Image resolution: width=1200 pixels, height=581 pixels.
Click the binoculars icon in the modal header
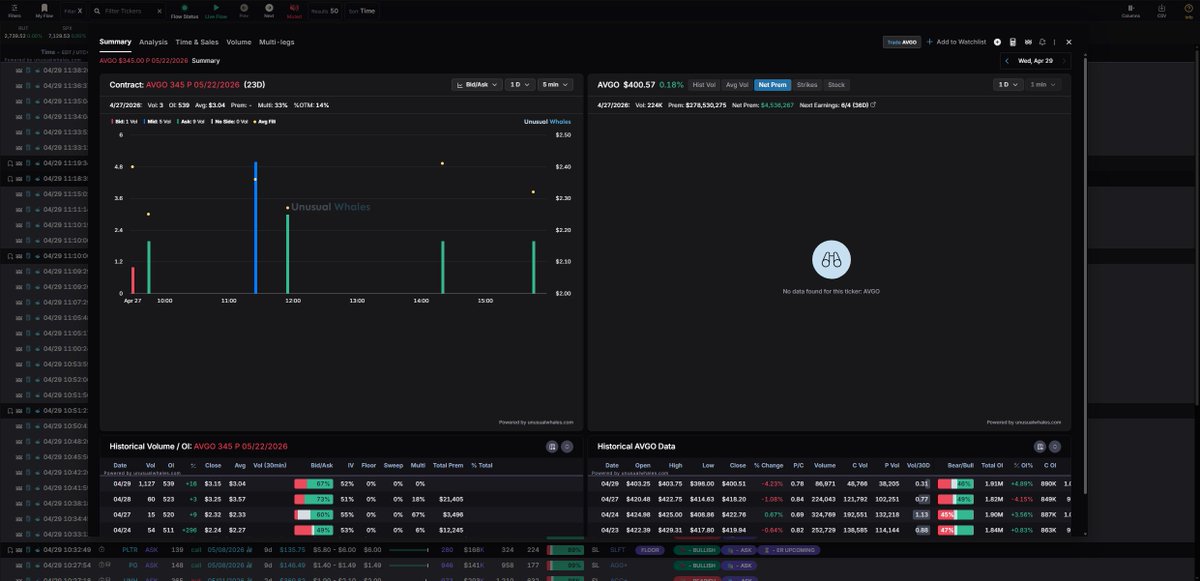(1027, 42)
